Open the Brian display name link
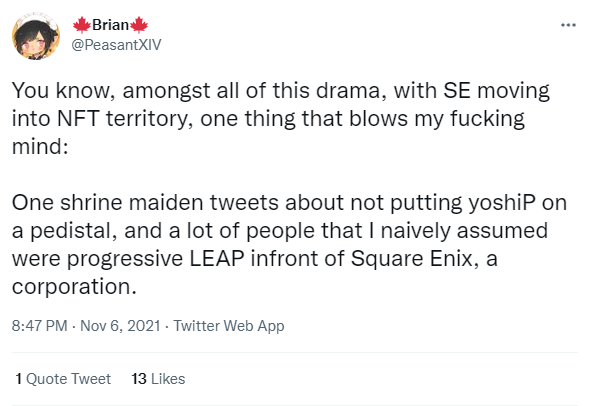 click(x=110, y=25)
